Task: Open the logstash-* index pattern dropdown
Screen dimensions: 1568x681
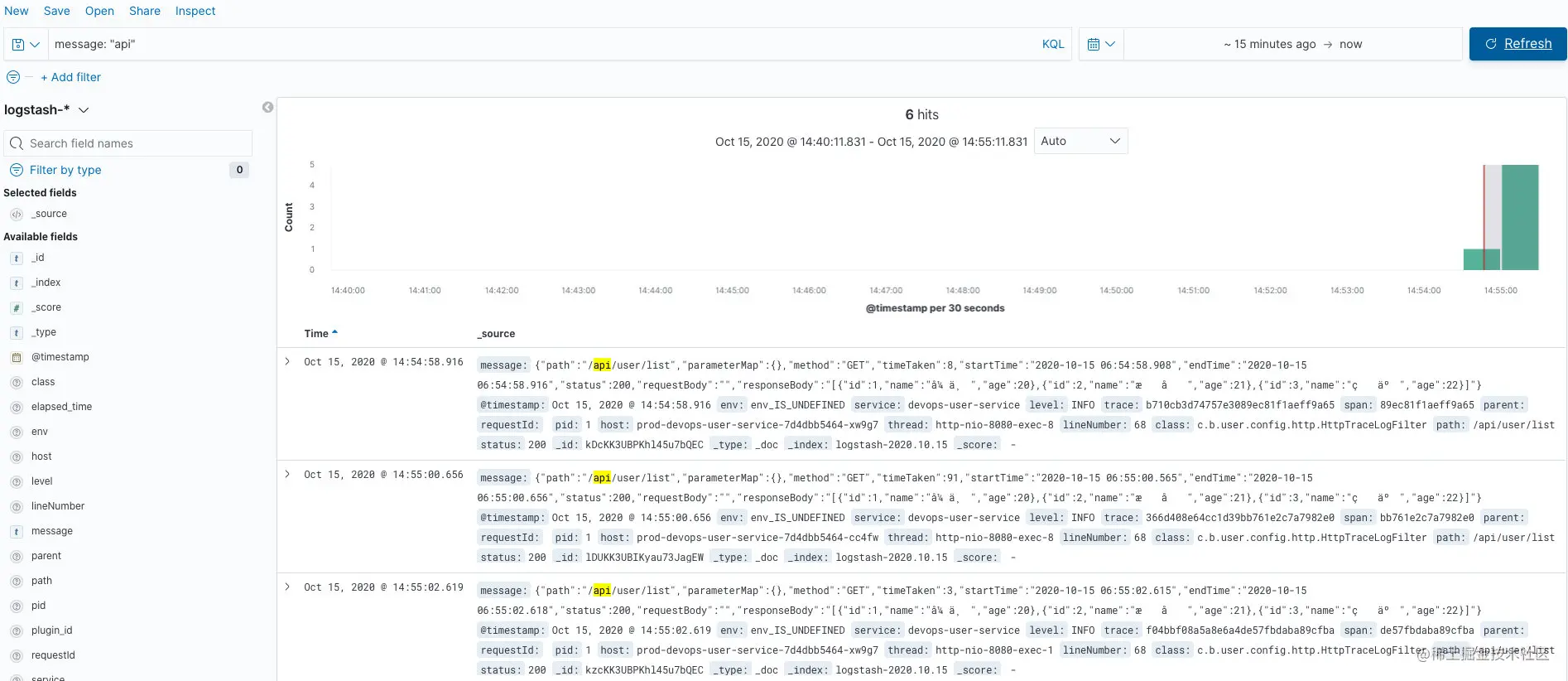Action: 46,110
